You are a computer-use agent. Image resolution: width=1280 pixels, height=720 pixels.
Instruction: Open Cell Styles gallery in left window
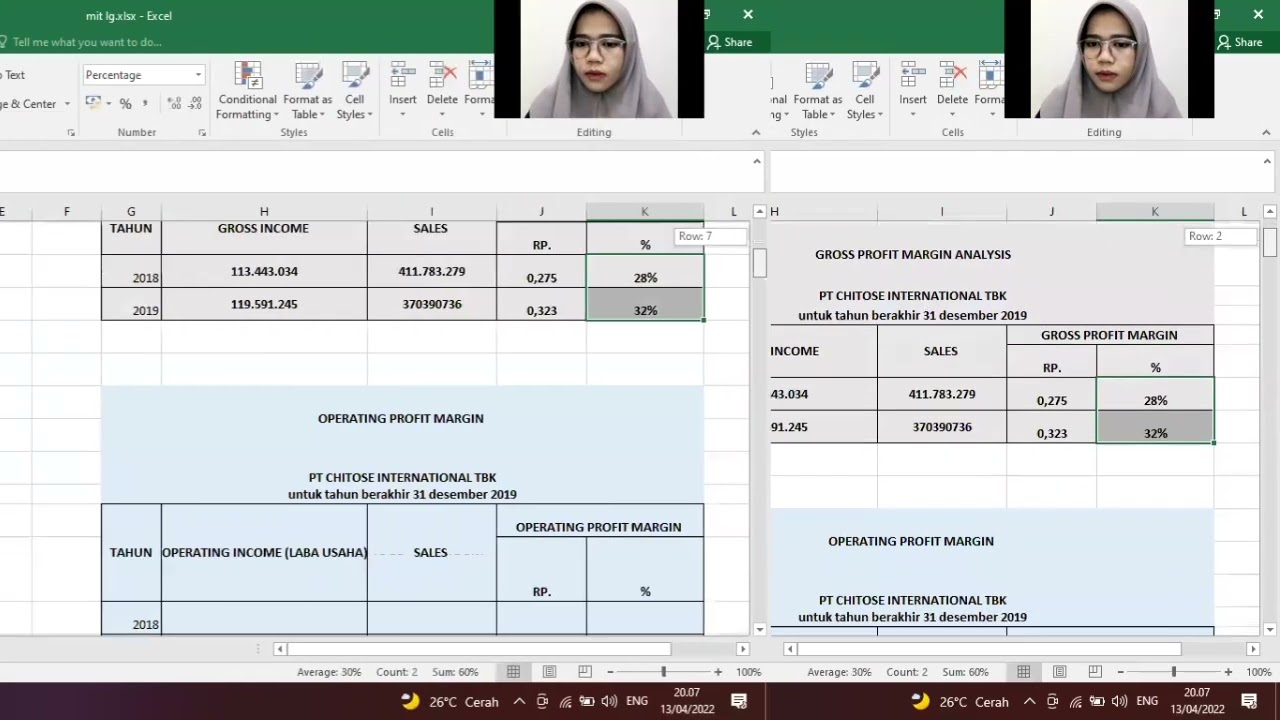[x=355, y=90]
